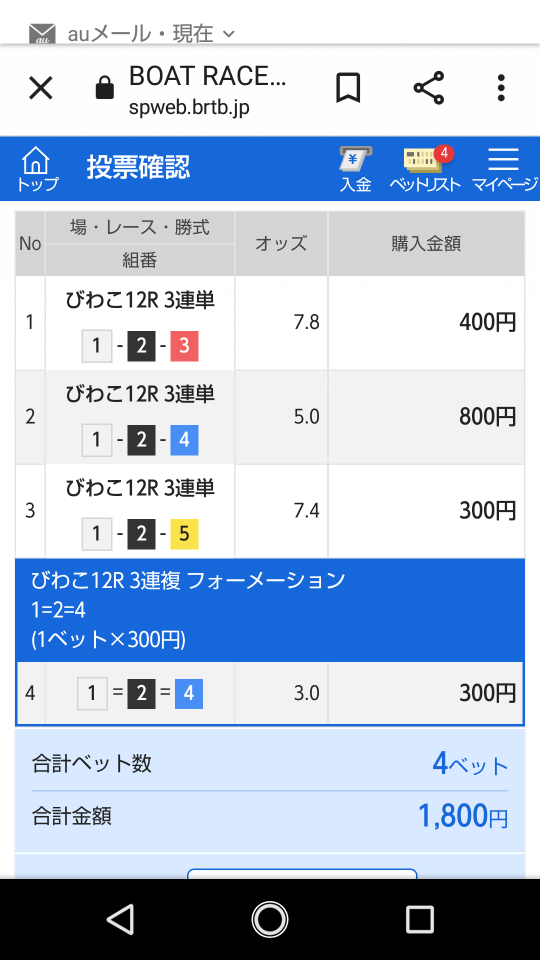540x960 pixels.
Task: Open the マイページ hamburger menu
Action: [x=504, y=170]
